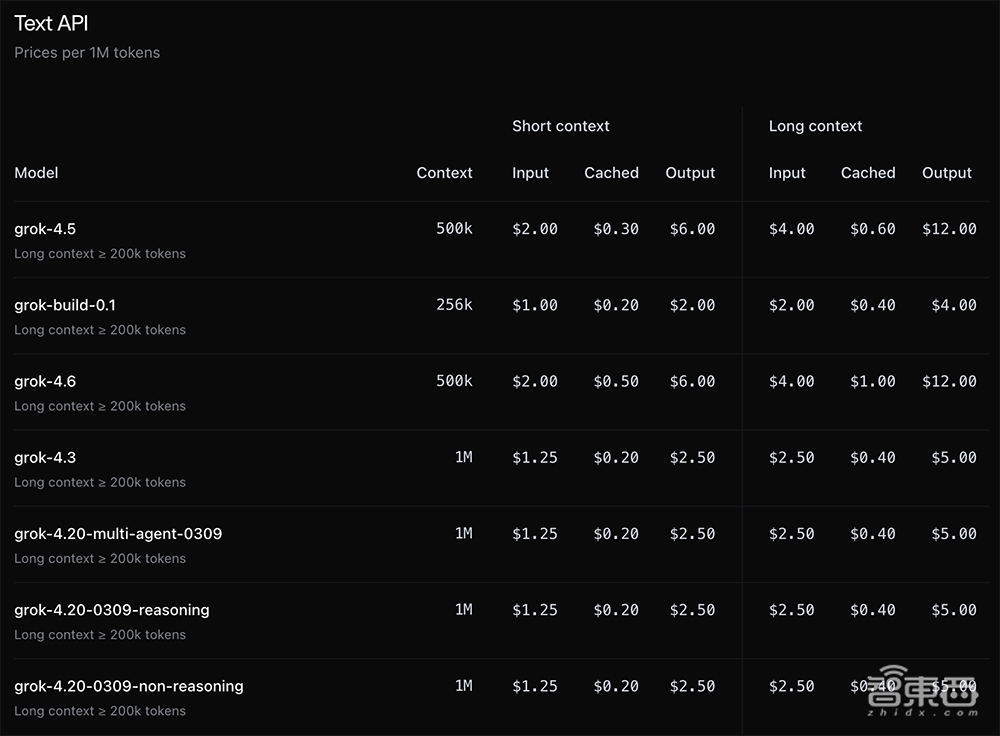This screenshot has height=736, width=1000.
Task: Click grok-build-0.1 short context cached $0.20
Action: (x=616, y=305)
